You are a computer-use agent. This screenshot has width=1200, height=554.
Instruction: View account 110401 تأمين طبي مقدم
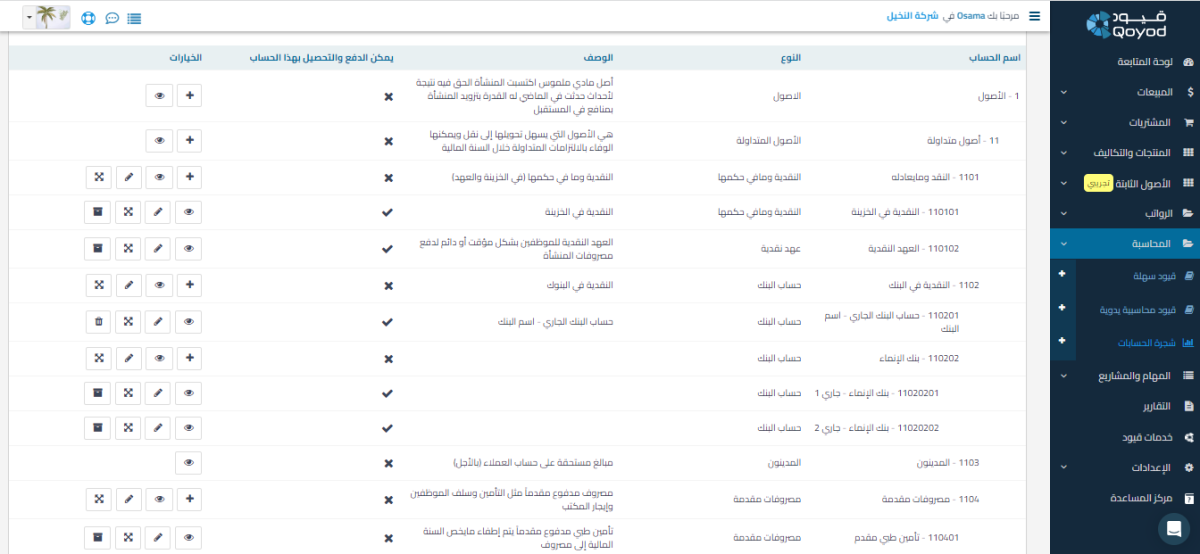(190, 537)
